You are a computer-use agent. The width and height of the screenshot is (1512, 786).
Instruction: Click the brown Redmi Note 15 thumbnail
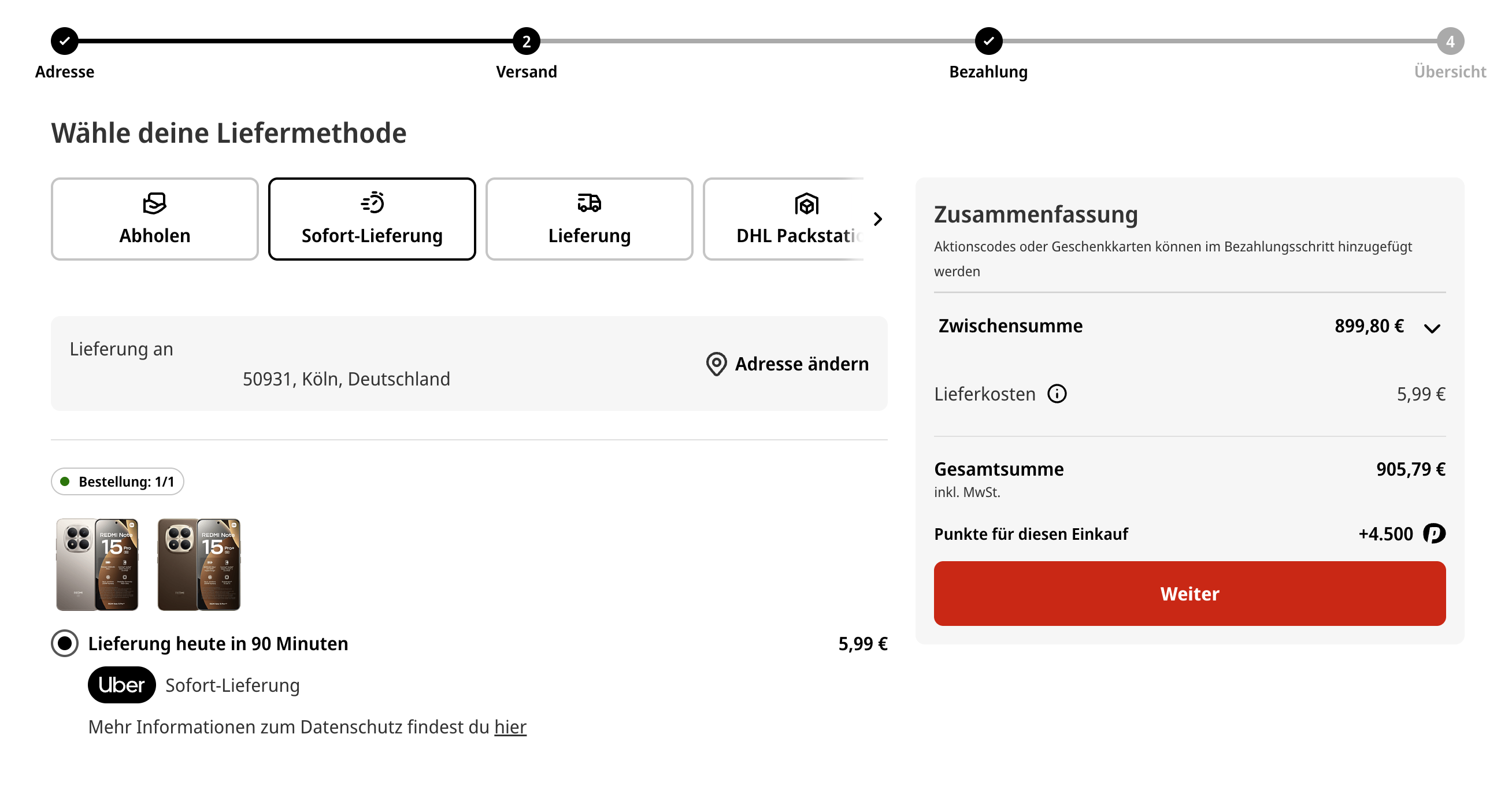coord(199,564)
